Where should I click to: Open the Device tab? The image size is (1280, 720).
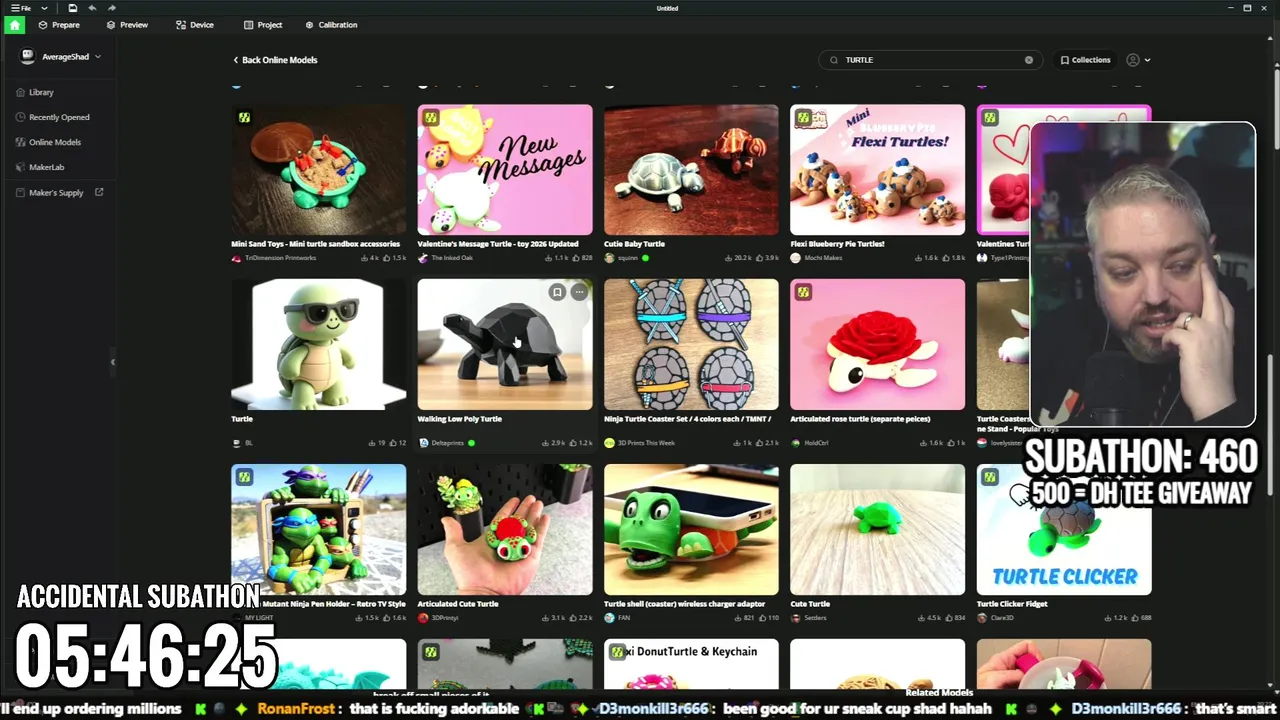point(195,25)
